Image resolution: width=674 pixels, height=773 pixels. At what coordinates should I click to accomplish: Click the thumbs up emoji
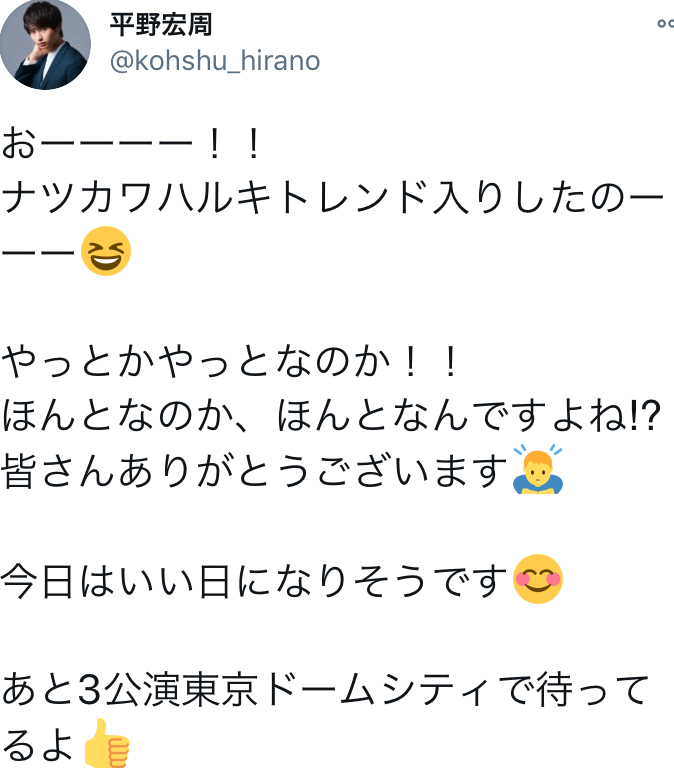(x=107, y=745)
